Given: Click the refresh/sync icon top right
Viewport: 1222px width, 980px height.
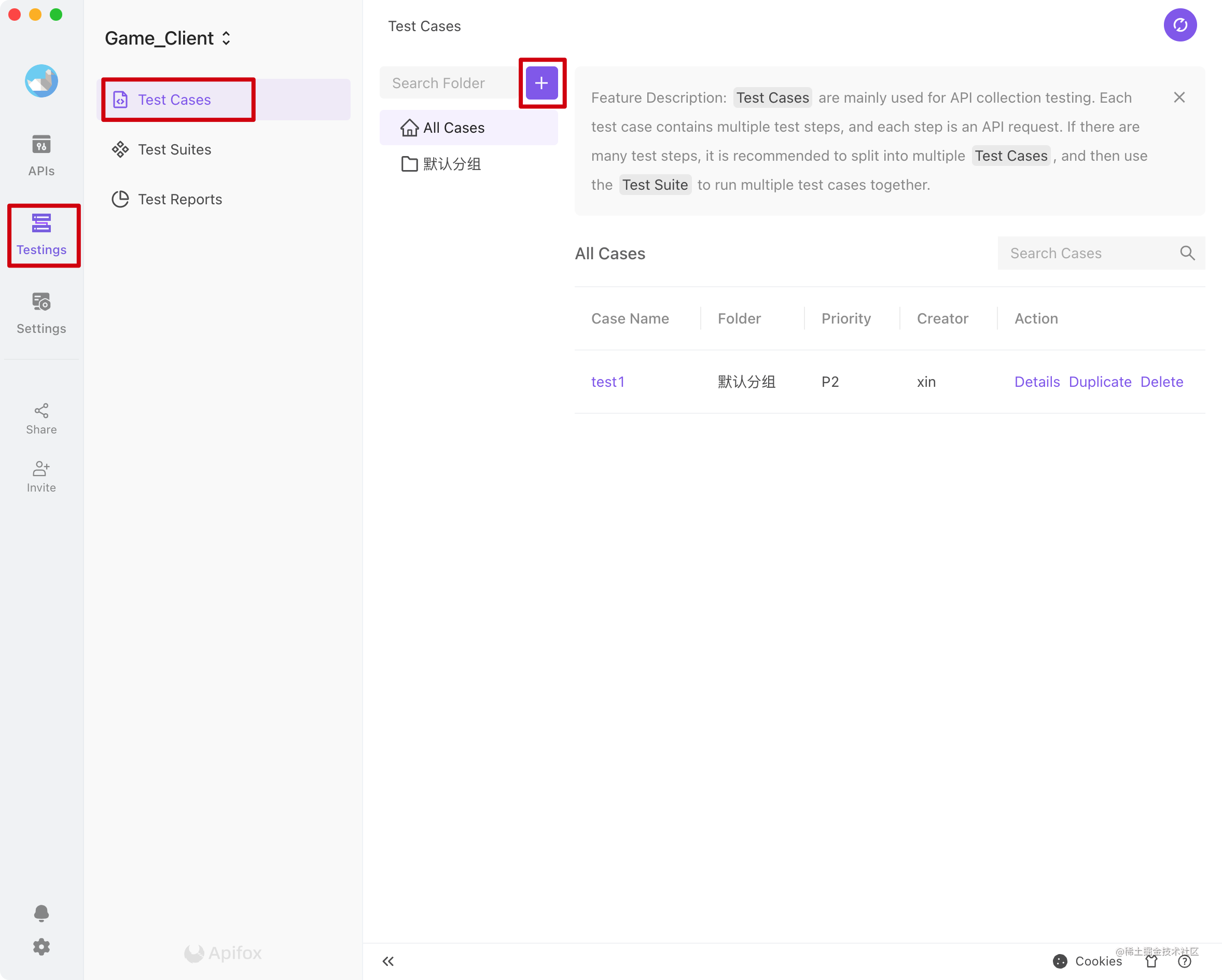Looking at the screenshot, I should (1181, 25).
